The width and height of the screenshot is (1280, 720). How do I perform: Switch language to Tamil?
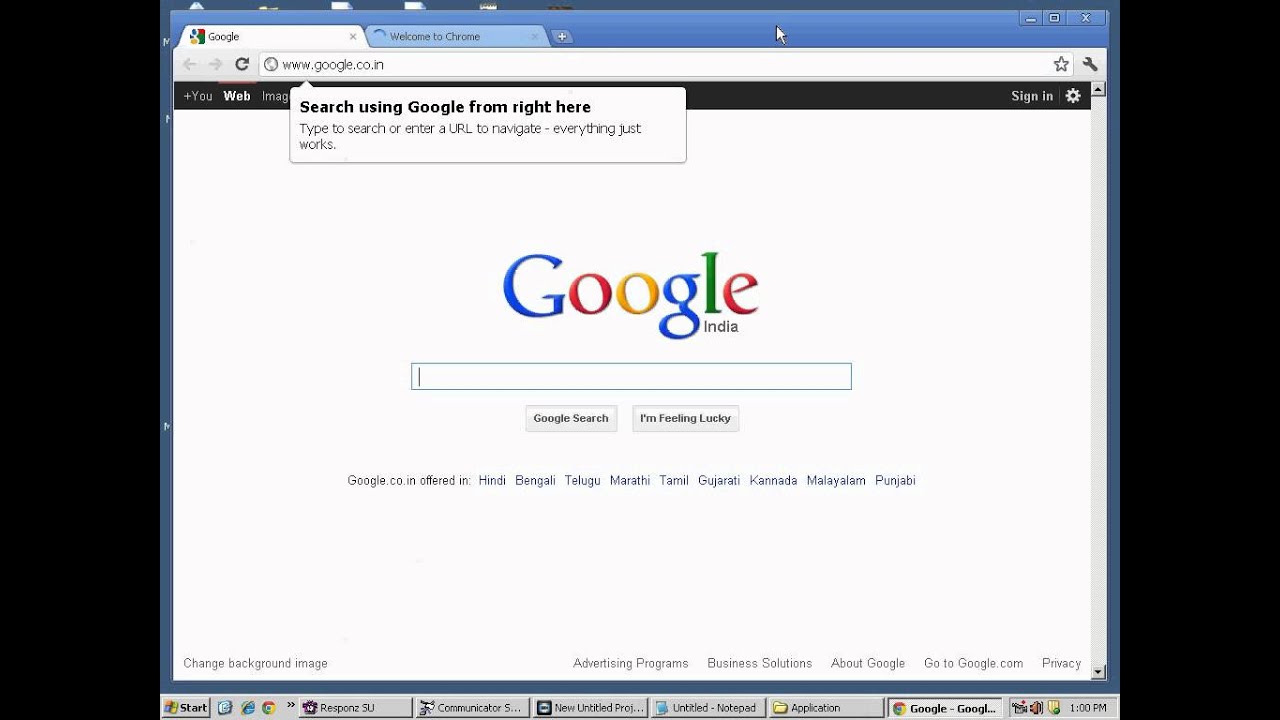pyautogui.click(x=674, y=481)
